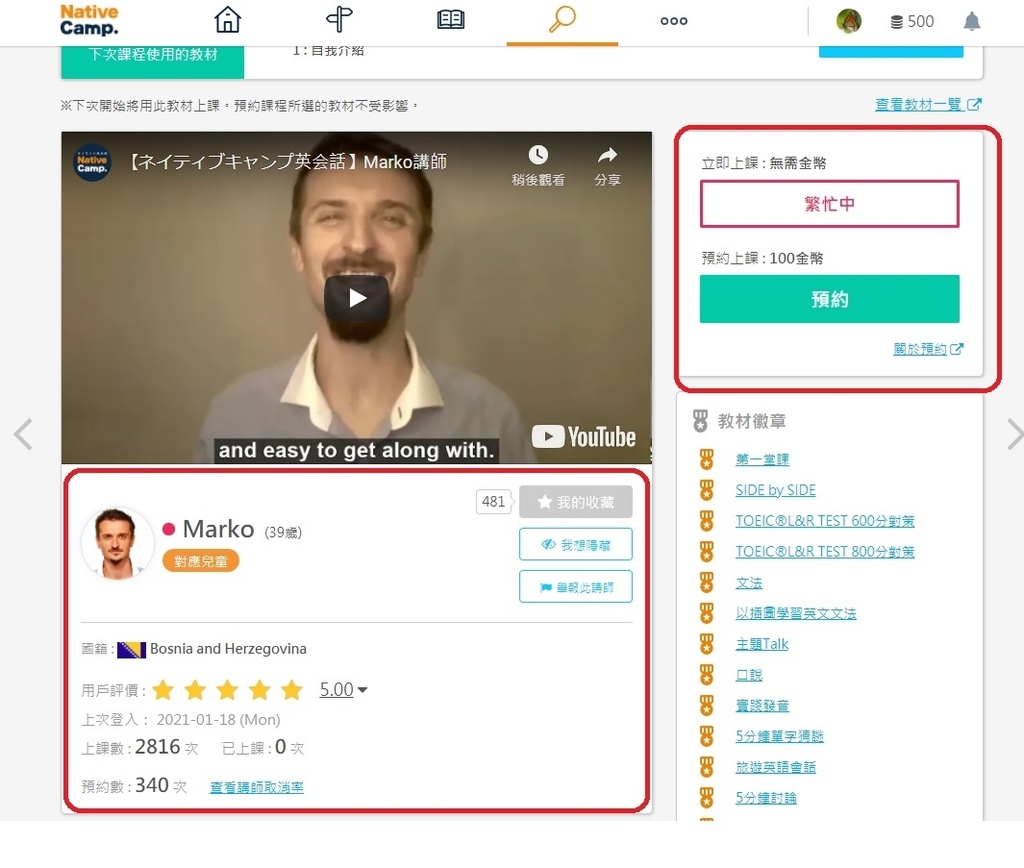
Task: Open the 500 coins balance
Action: 912,22
